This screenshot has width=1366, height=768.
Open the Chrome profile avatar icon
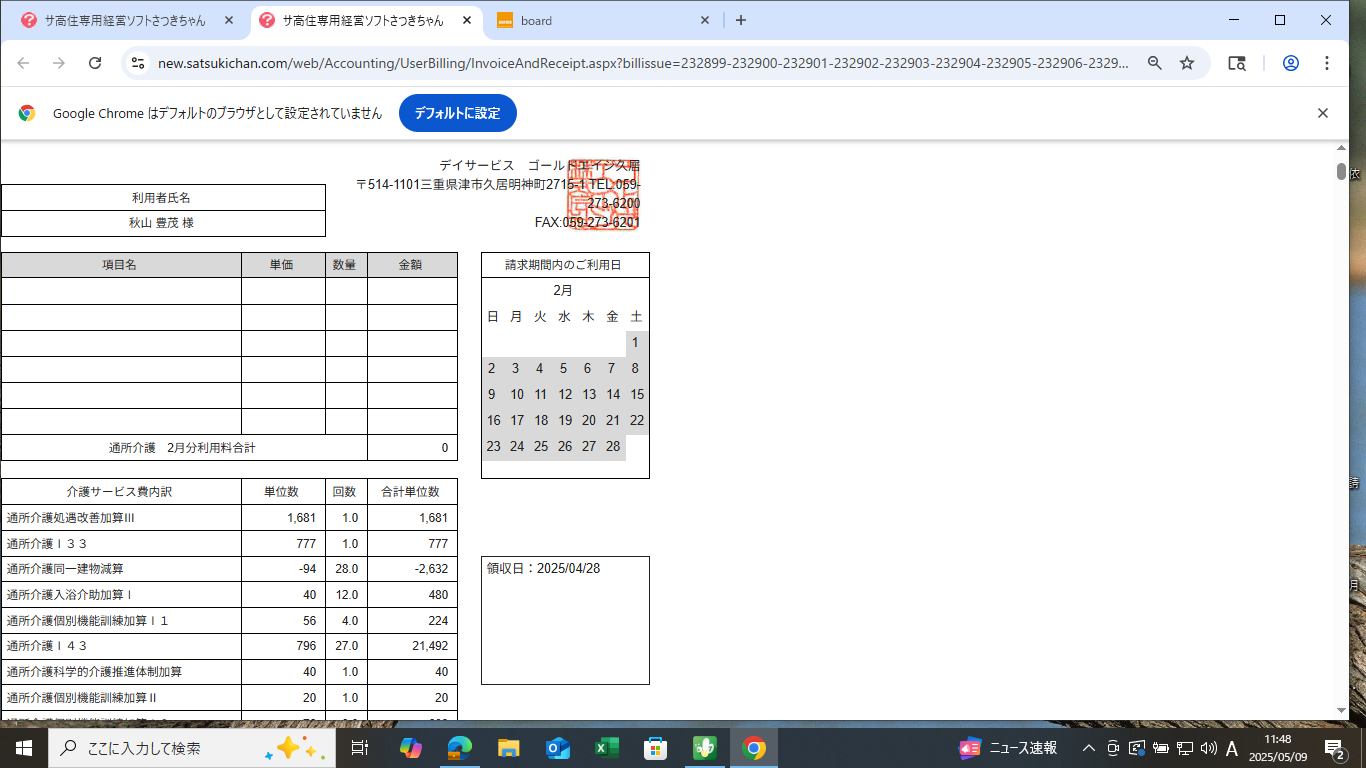click(1291, 63)
